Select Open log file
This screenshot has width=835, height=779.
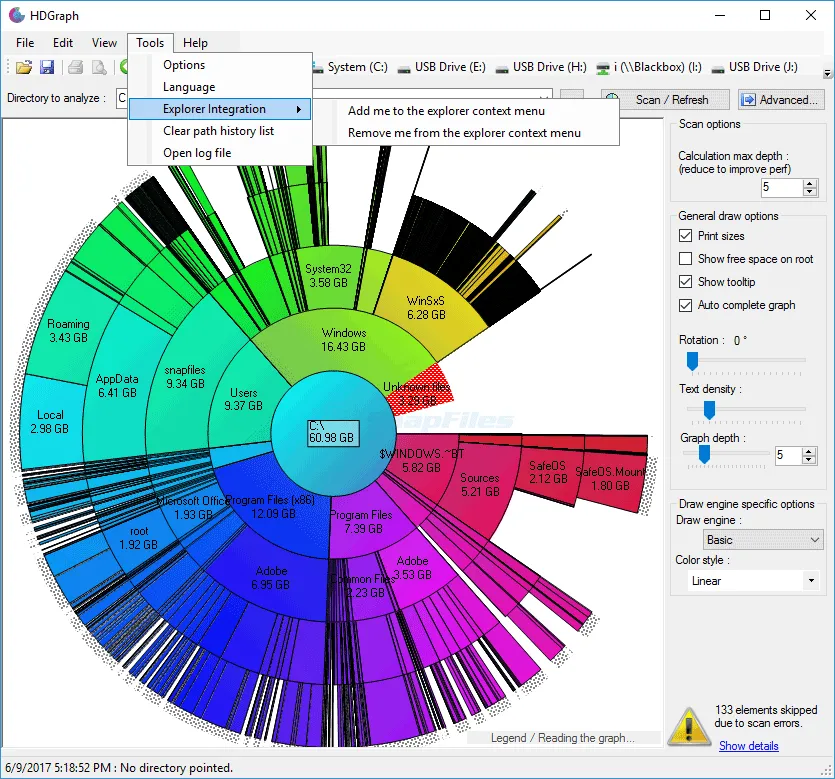point(220,153)
